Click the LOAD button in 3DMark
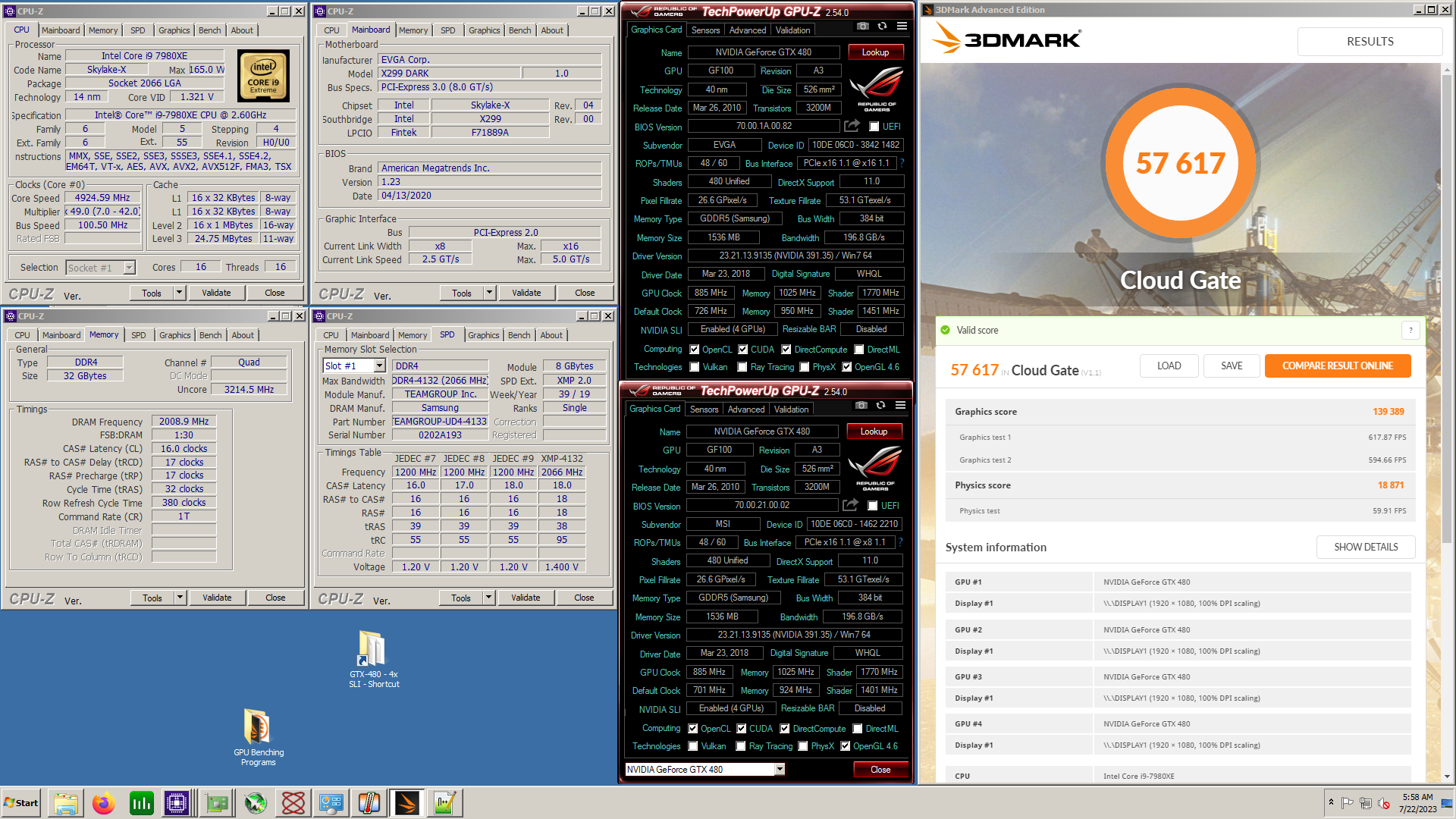 [1169, 366]
